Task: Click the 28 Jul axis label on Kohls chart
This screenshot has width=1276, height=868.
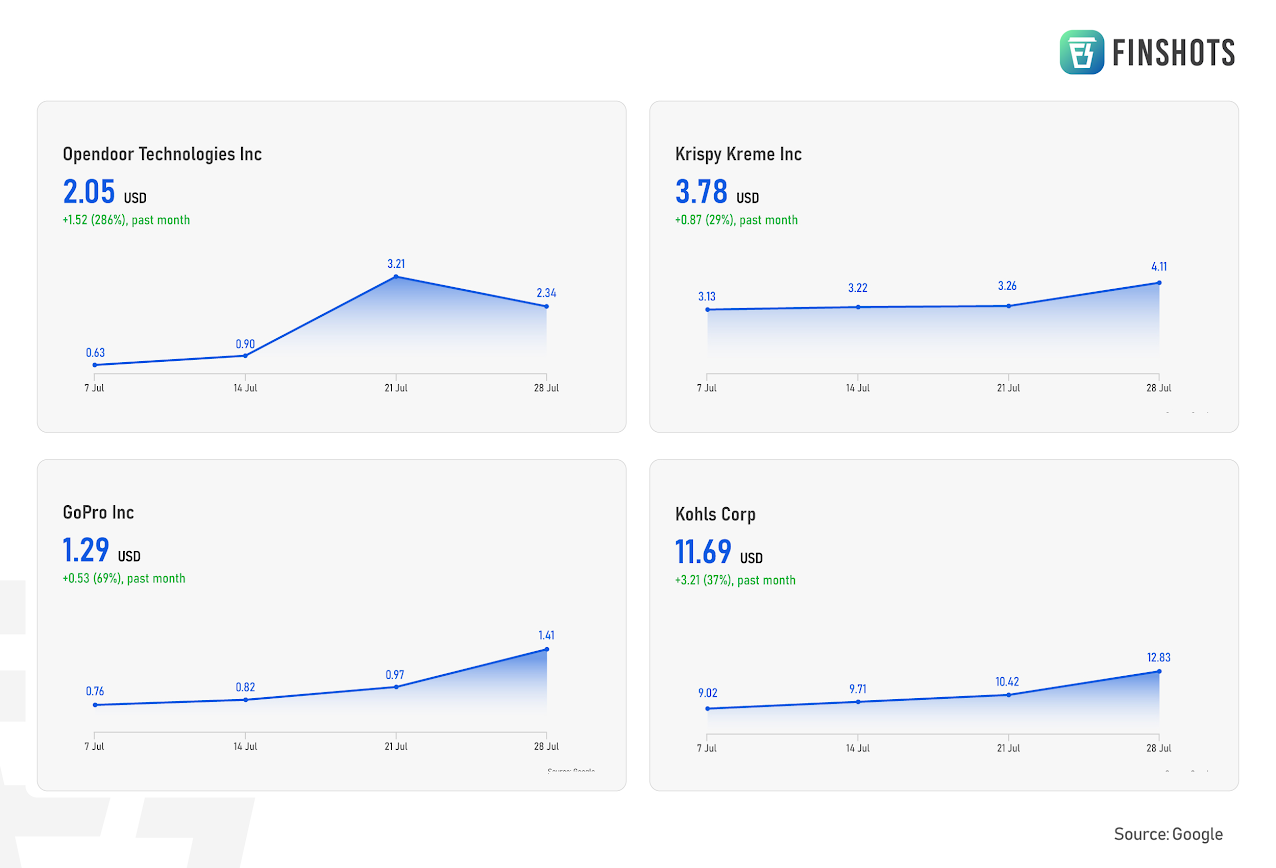Action: [1158, 748]
